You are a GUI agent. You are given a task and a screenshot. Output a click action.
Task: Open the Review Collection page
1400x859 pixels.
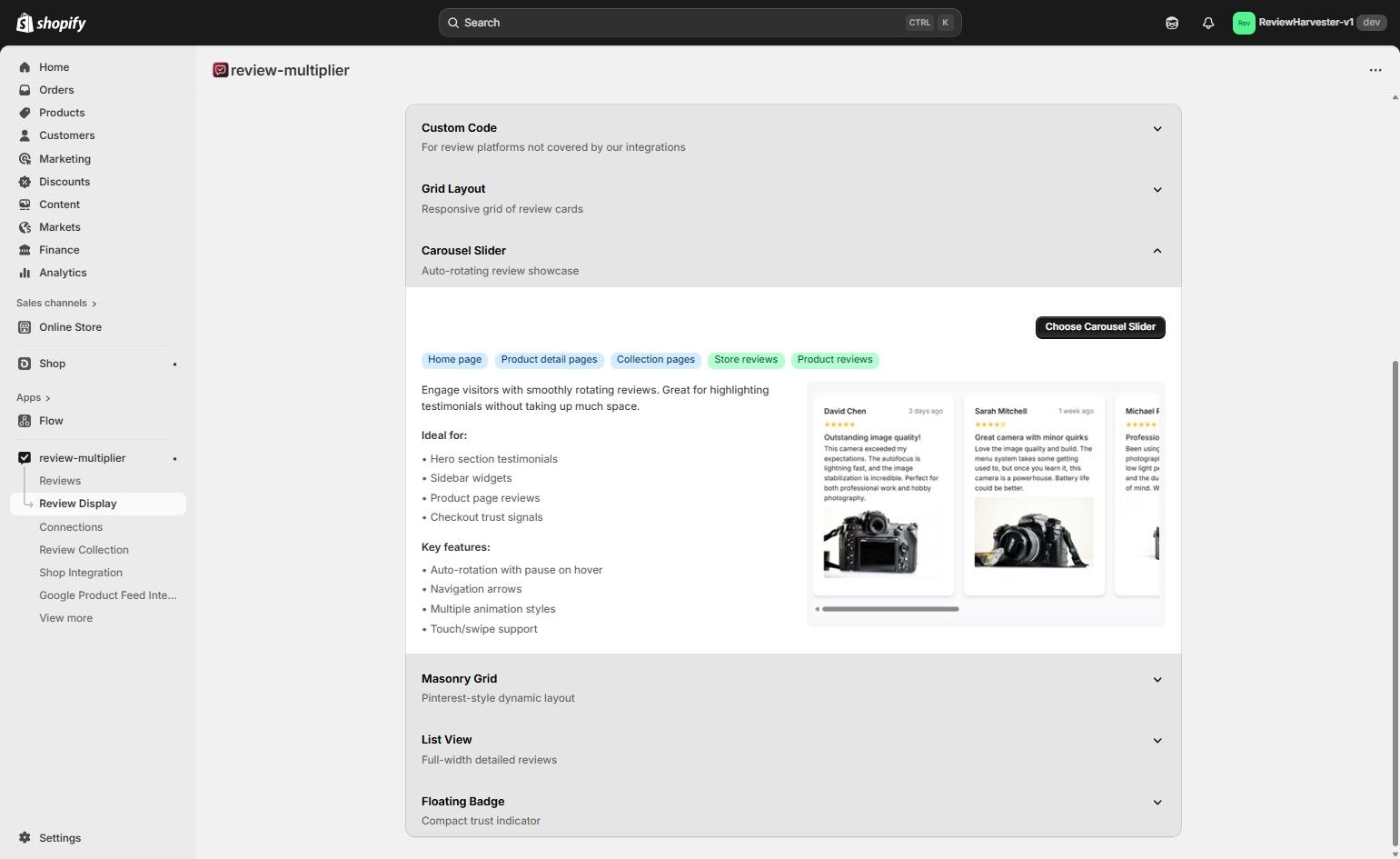(x=83, y=549)
